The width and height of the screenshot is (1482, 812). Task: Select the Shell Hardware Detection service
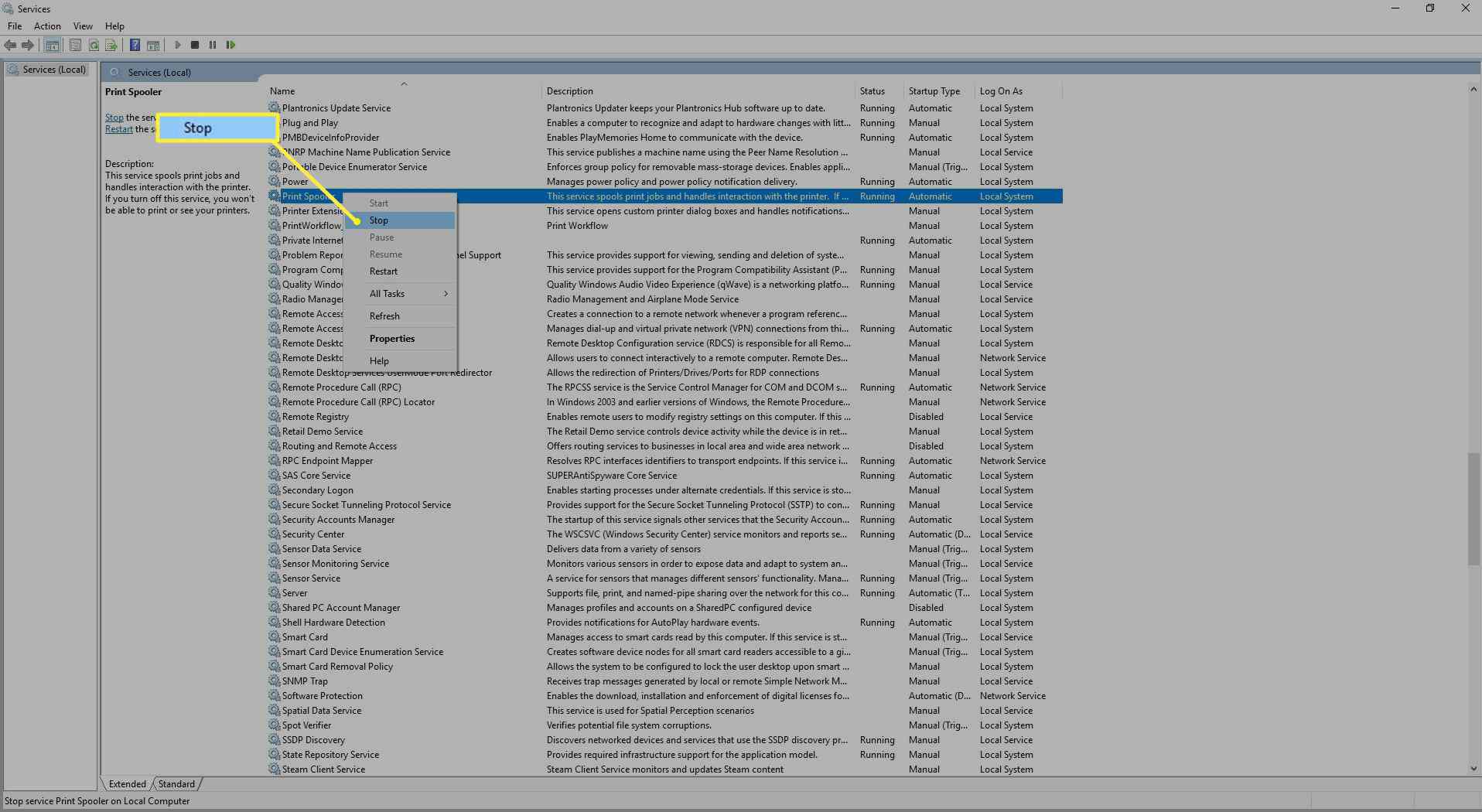point(664,622)
